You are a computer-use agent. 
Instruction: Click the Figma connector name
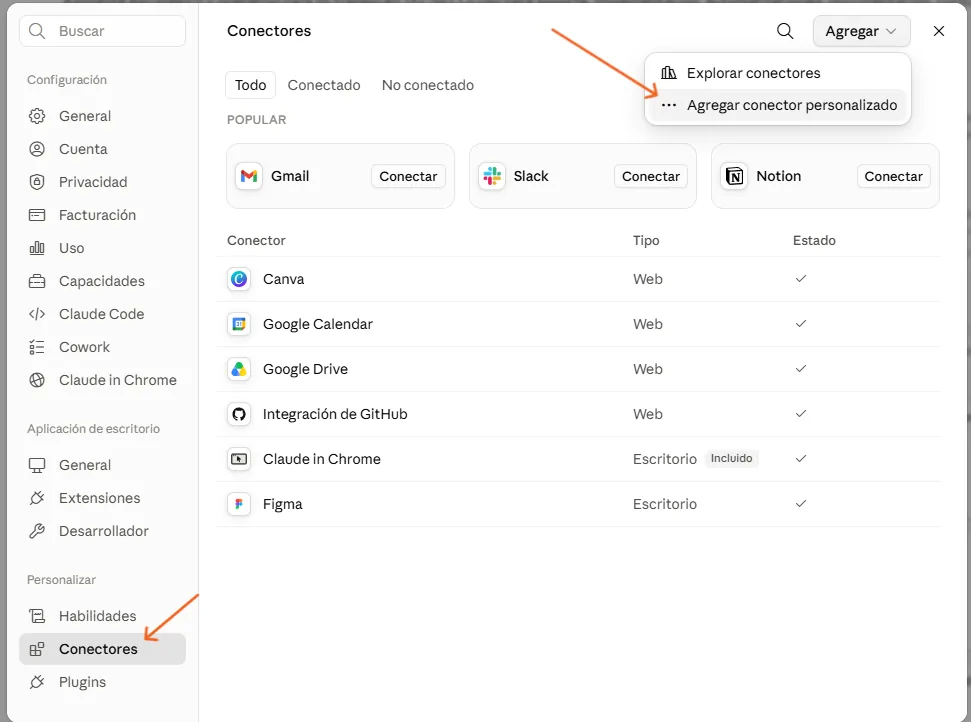[x=282, y=504]
